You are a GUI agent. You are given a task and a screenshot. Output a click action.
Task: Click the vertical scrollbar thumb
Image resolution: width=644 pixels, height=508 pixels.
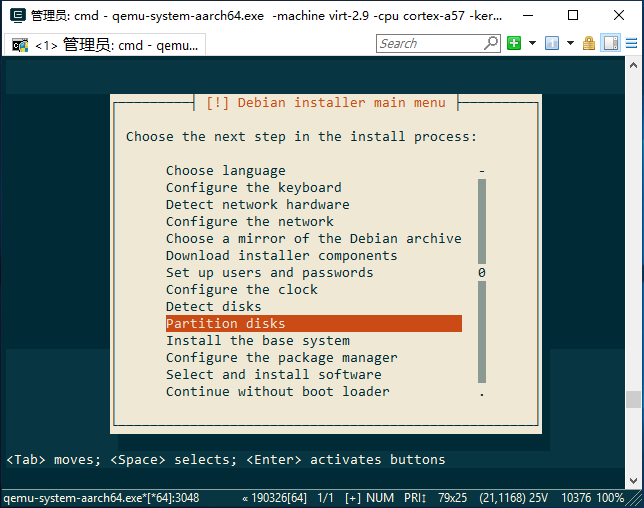coord(633,400)
